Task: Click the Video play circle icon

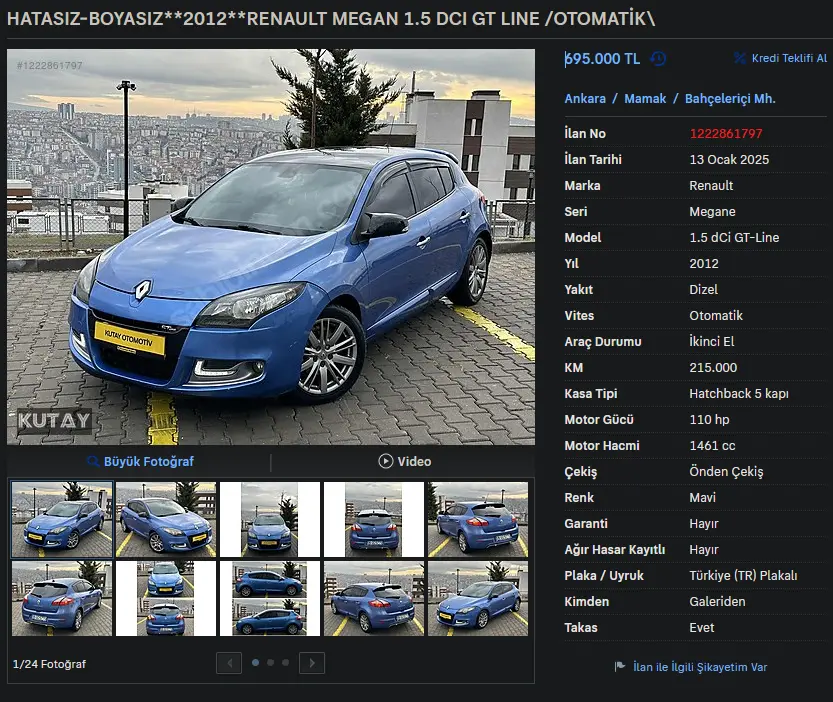Action: [386, 461]
